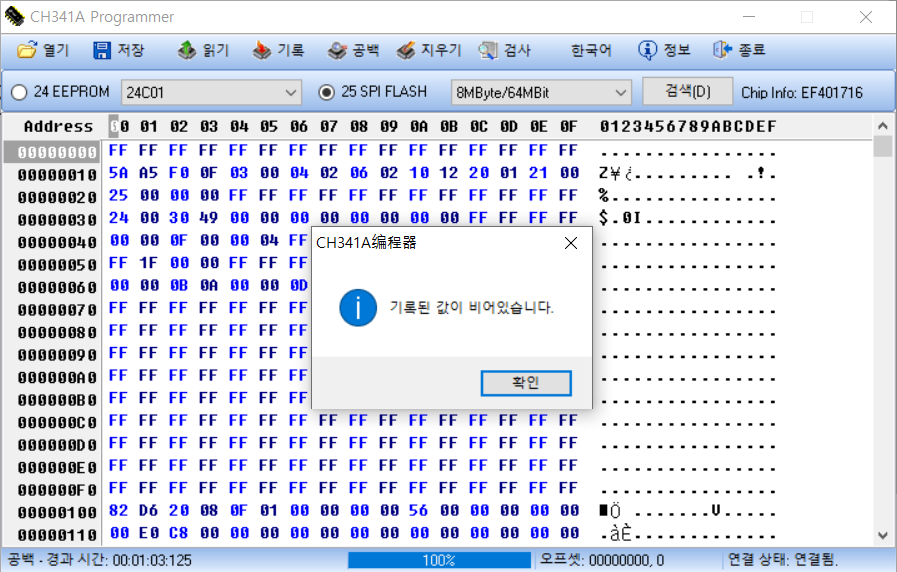Click the hex view scroll up arrow

coord(882,125)
